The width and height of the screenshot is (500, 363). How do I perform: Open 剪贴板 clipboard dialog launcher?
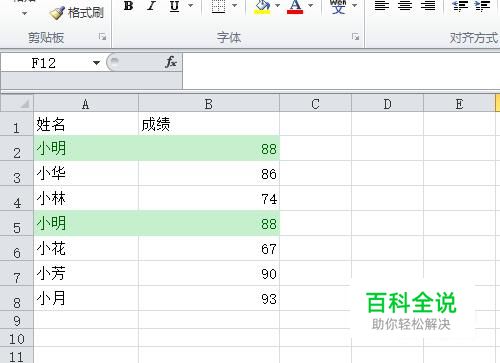(x=102, y=37)
